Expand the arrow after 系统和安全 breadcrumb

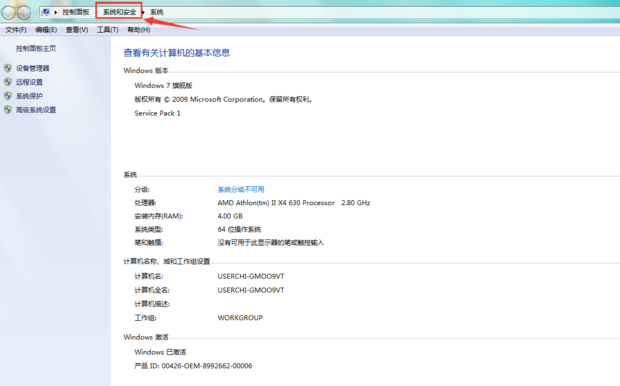tap(143, 12)
